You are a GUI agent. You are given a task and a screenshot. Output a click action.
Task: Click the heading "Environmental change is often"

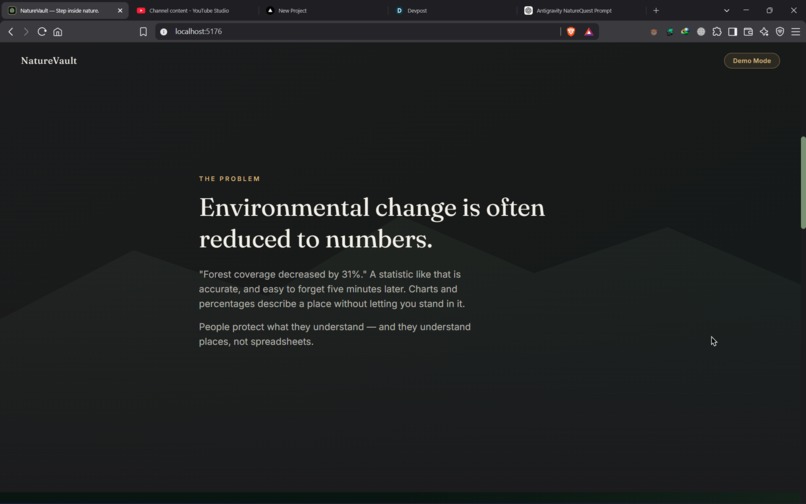pyautogui.click(x=372, y=208)
